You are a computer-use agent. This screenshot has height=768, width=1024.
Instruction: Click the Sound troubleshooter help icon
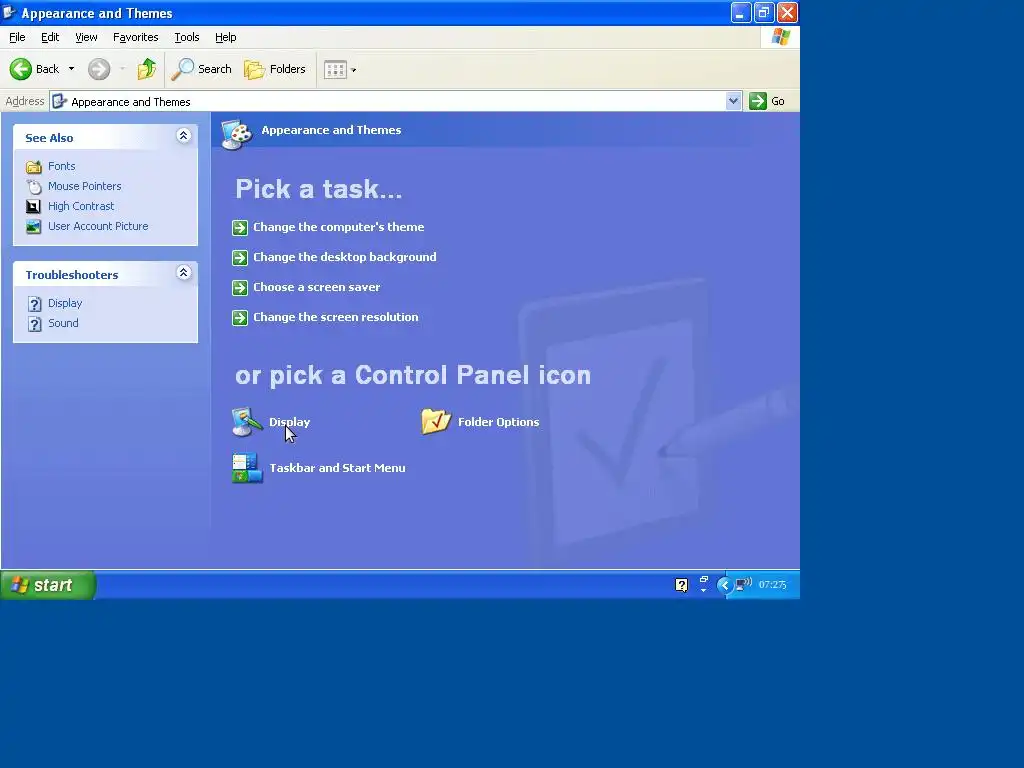click(x=35, y=324)
